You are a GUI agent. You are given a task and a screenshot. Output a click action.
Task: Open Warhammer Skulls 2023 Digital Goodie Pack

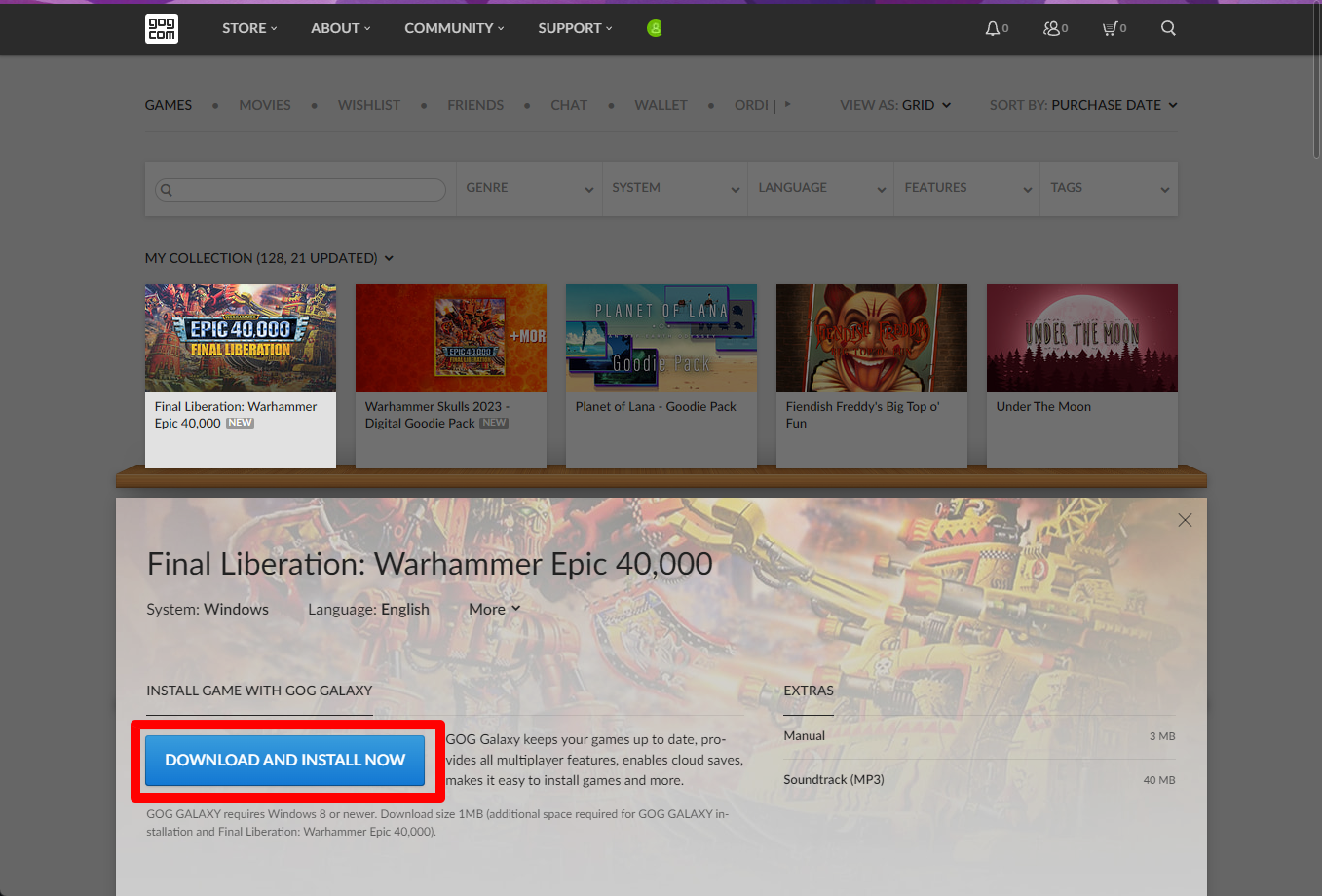point(451,376)
